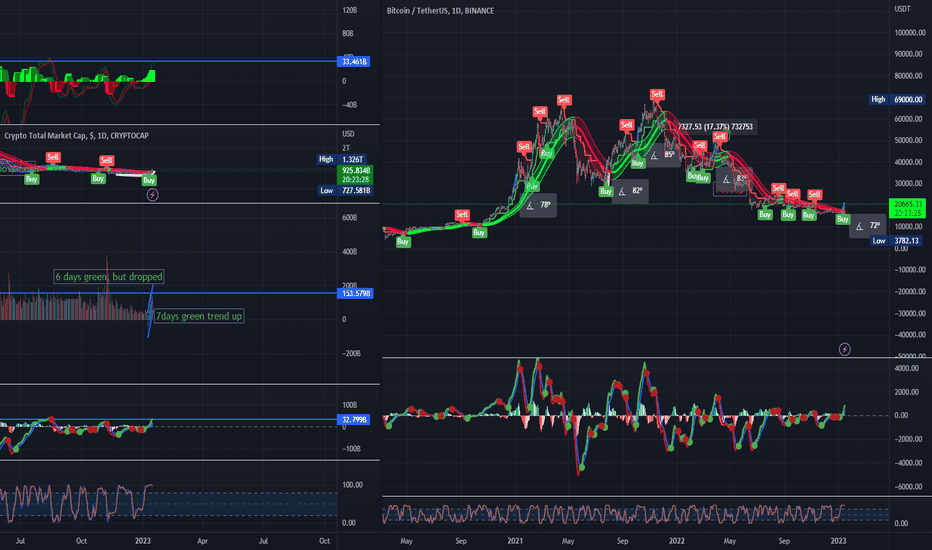Click the -20000.00 value on the Bitcoin price scale

pyautogui.click(x=909, y=291)
